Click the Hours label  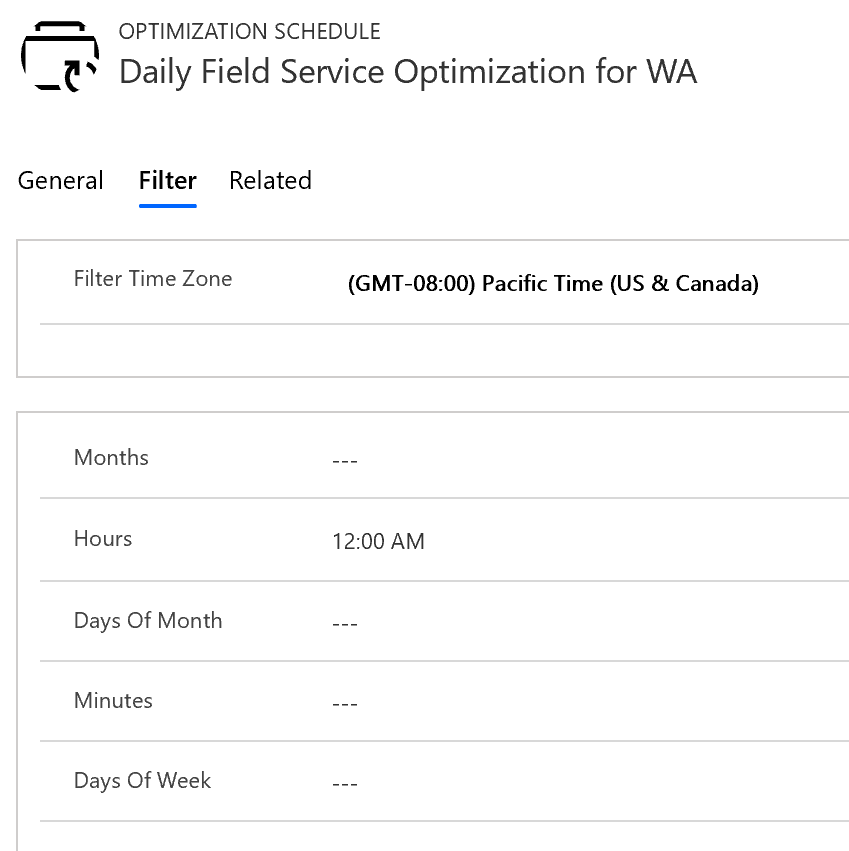click(103, 538)
